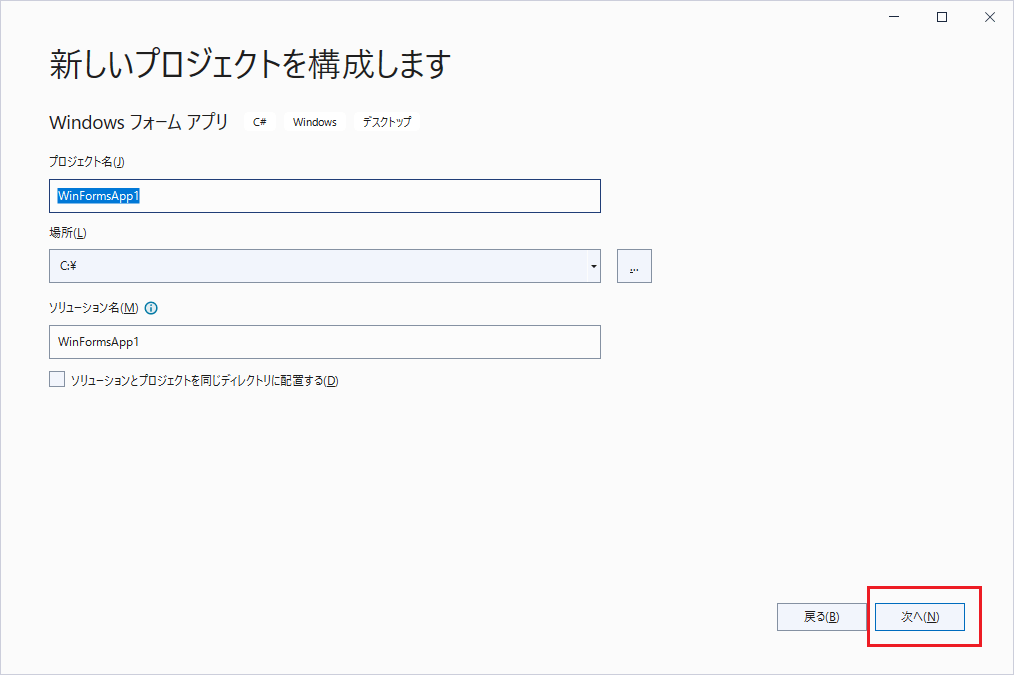Screen dimensions: 1014x675
Task: Click the 次へ(N) next button
Action: (x=920, y=617)
